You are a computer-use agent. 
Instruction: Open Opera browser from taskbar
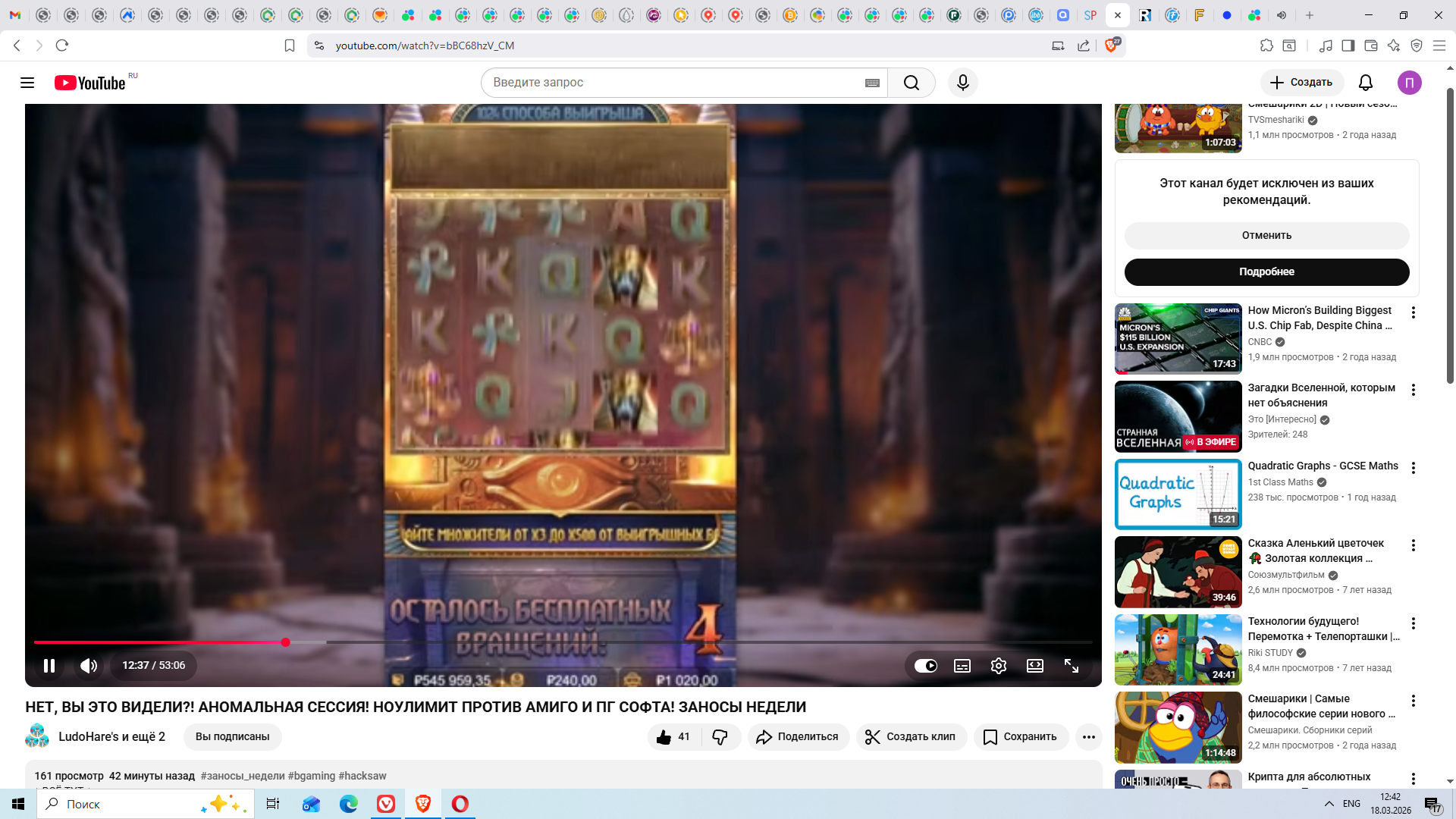pyautogui.click(x=460, y=804)
